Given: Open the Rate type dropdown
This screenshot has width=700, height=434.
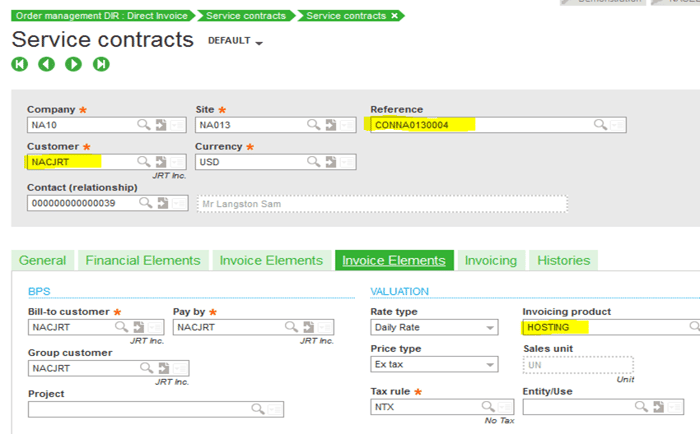Looking at the screenshot, I should point(489,327).
